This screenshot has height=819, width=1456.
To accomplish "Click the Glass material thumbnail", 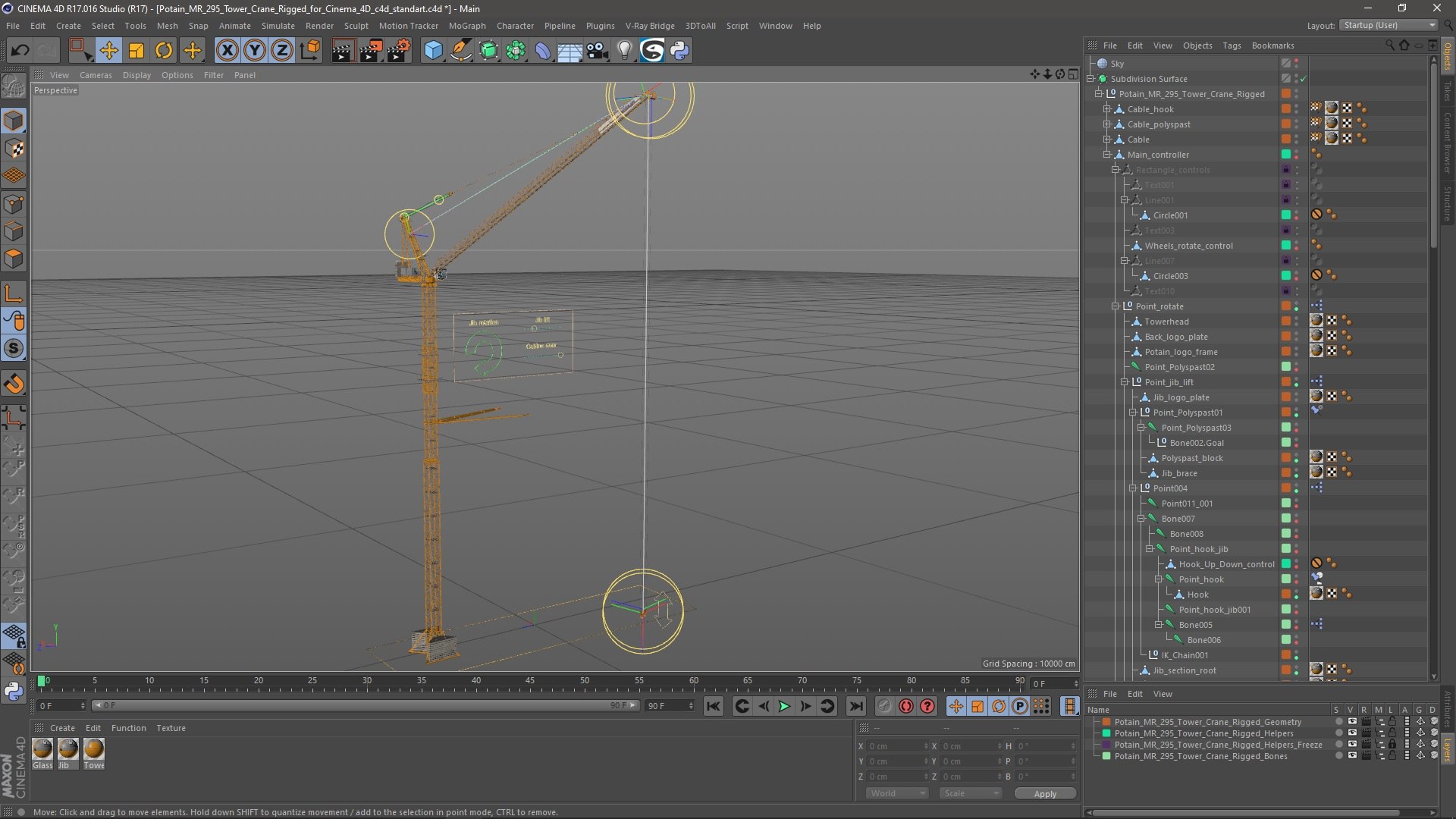I will [x=43, y=749].
